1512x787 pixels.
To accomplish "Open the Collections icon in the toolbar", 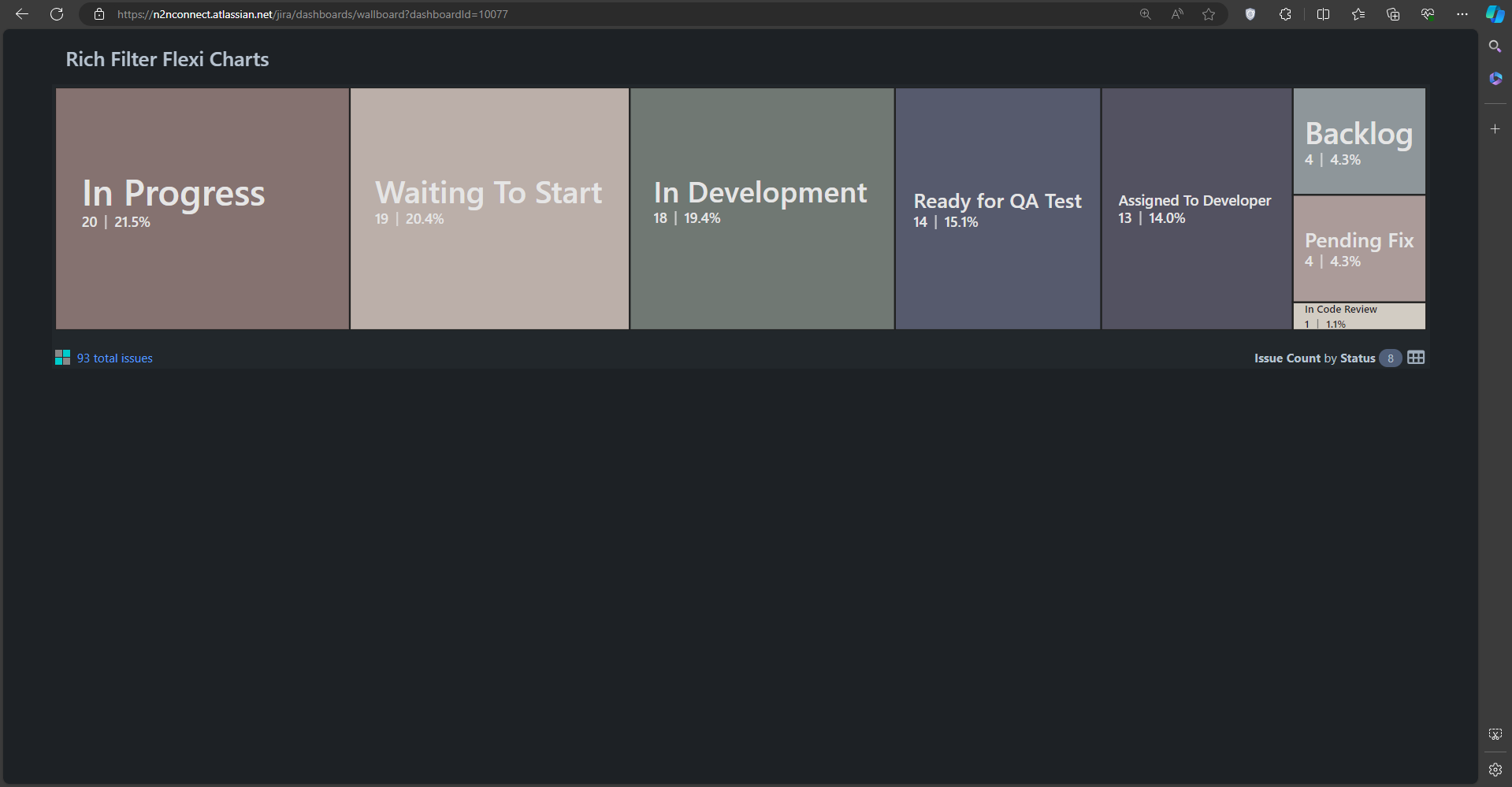I will coord(1392,13).
